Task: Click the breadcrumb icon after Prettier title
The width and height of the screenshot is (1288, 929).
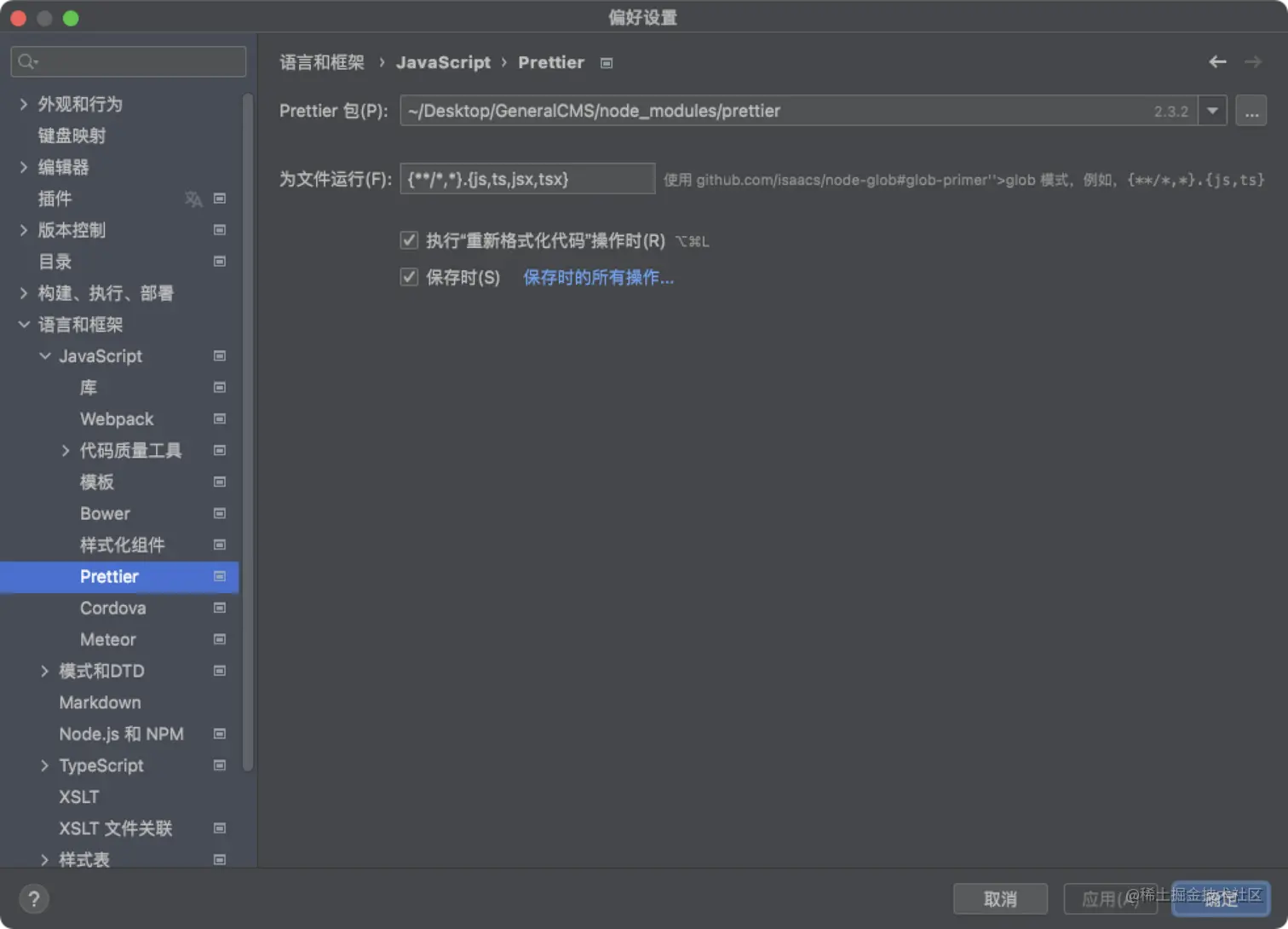Action: (606, 62)
